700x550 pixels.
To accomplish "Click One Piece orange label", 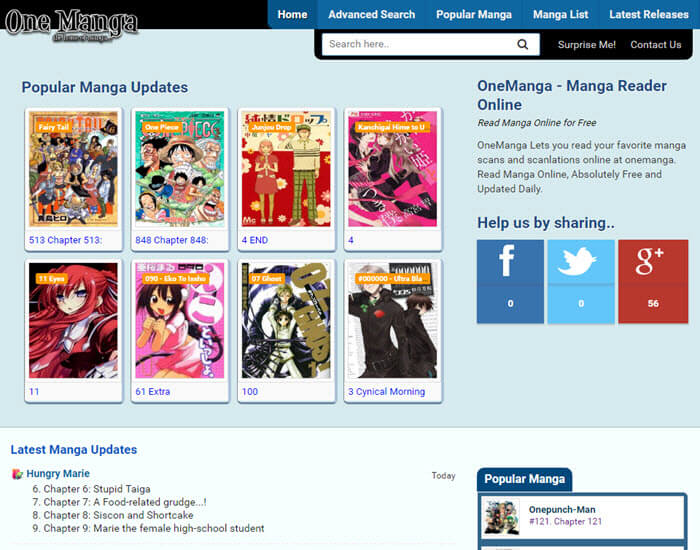I will point(162,127).
